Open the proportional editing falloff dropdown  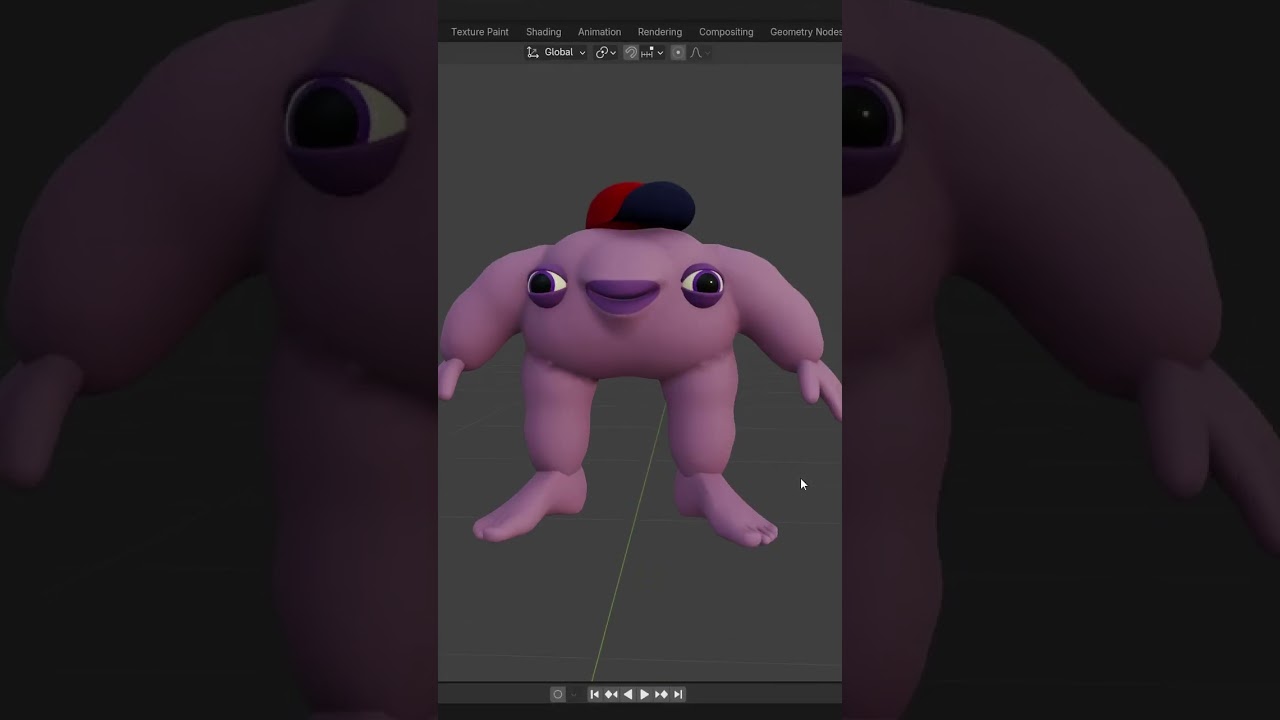point(700,52)
